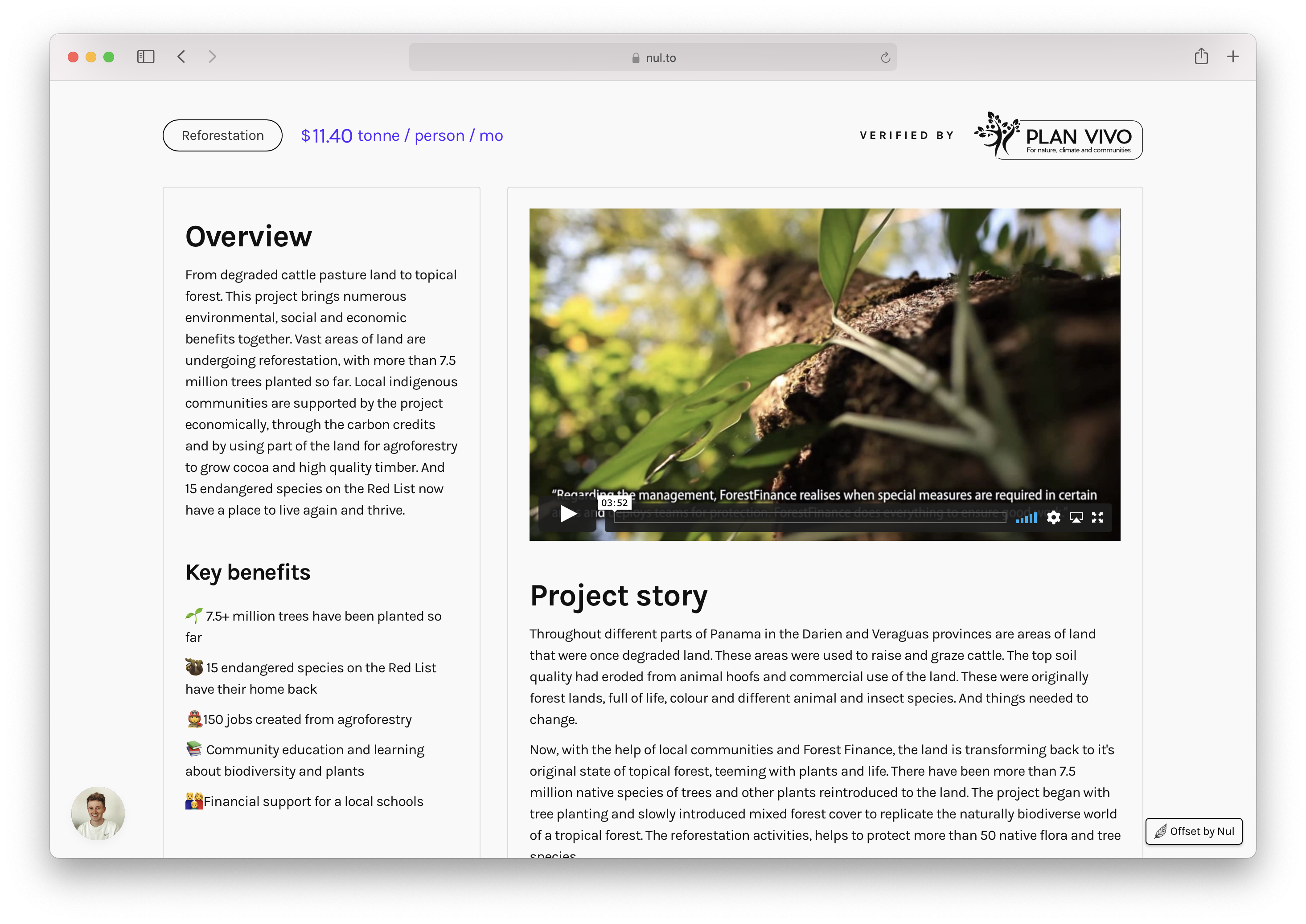Screen dimensions: 1306x924
Task: Click the Reforestation tag button
Action: (x=222, y=135)
